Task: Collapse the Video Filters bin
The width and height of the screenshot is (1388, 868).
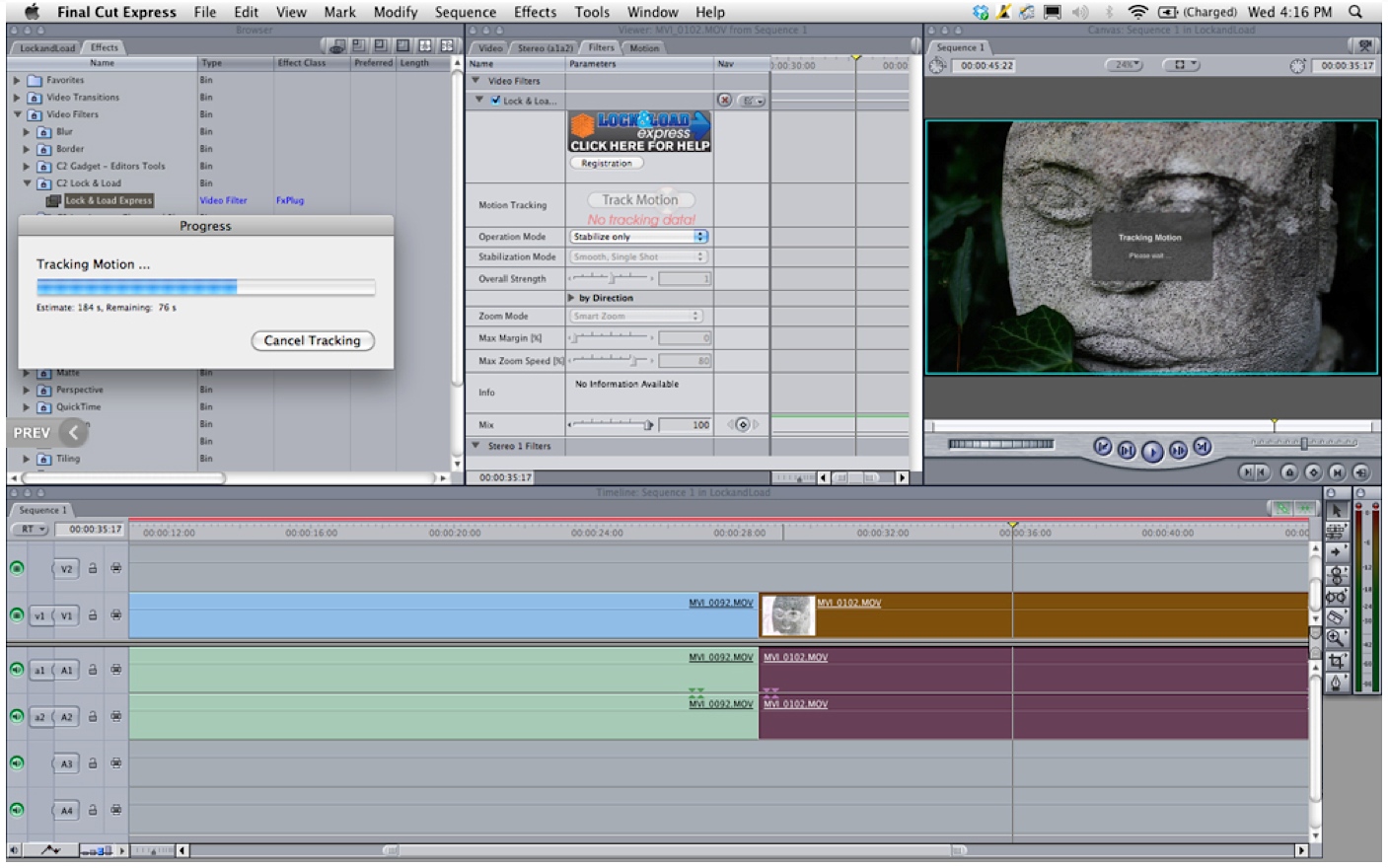Action: click(x=17, y=114)
